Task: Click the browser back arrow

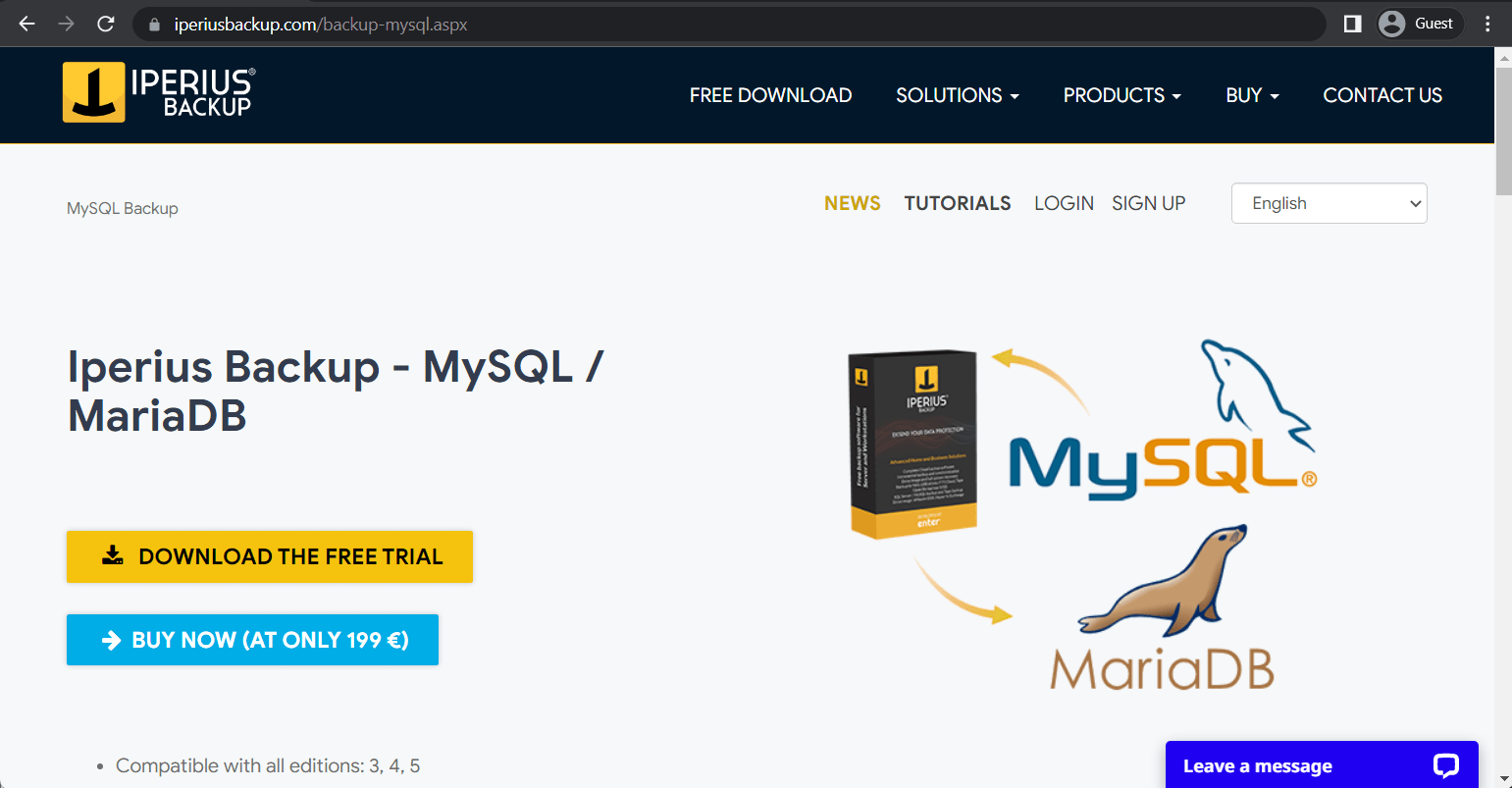Action: (x=26, y=23)
